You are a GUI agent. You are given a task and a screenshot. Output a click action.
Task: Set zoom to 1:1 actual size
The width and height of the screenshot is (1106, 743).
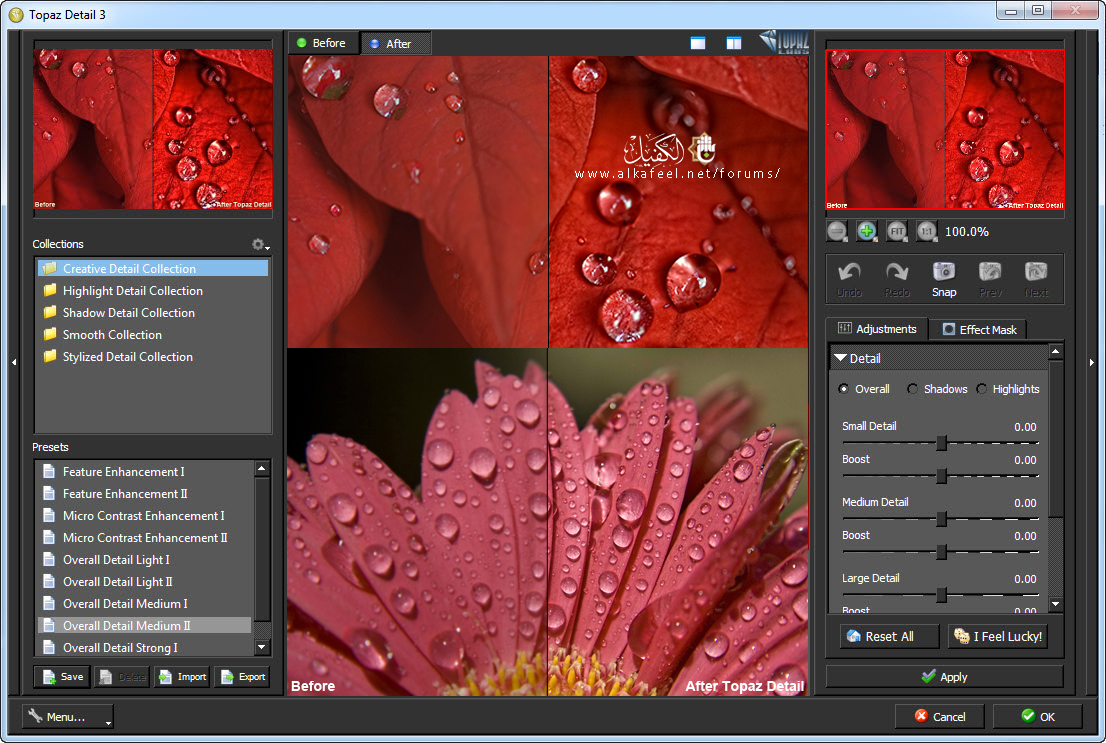926,231
